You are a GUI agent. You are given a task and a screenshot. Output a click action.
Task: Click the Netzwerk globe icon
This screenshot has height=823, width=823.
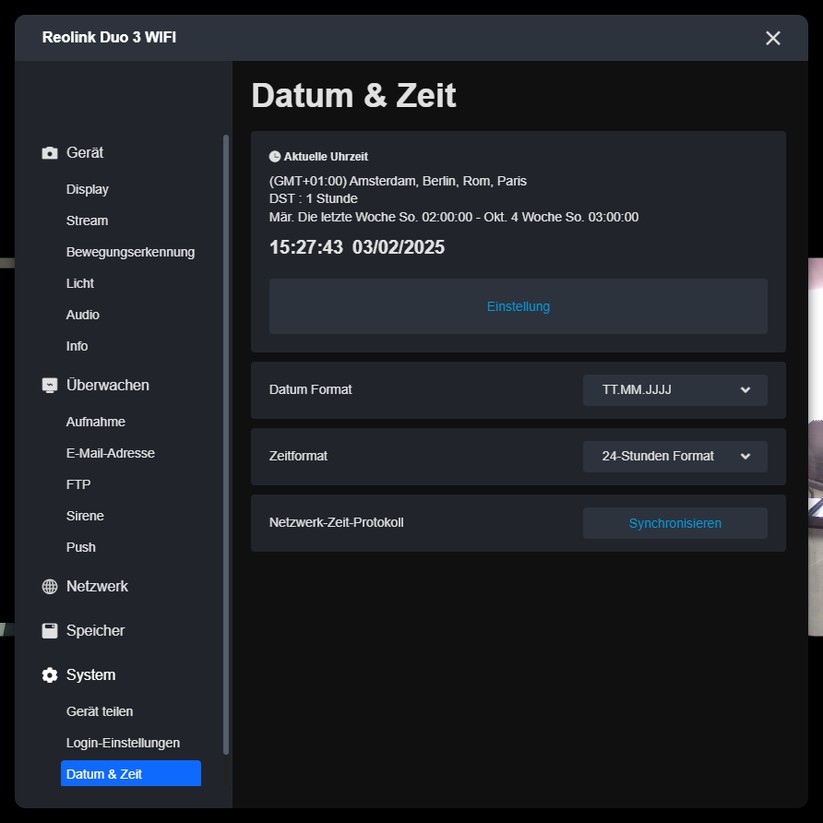49,586
